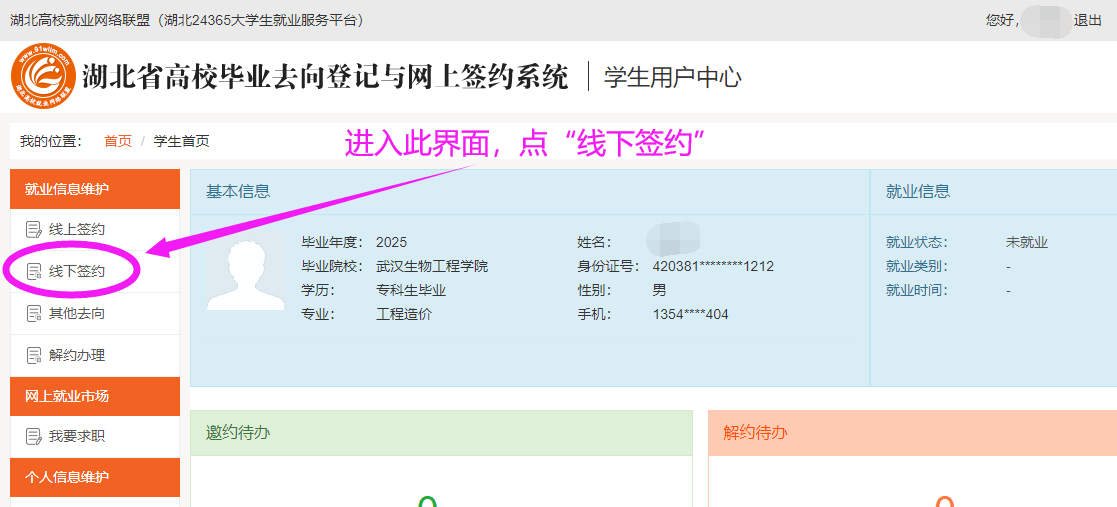Click the 解约办理 document icon
Screen dimensions: 1117x507
[33, 356]
